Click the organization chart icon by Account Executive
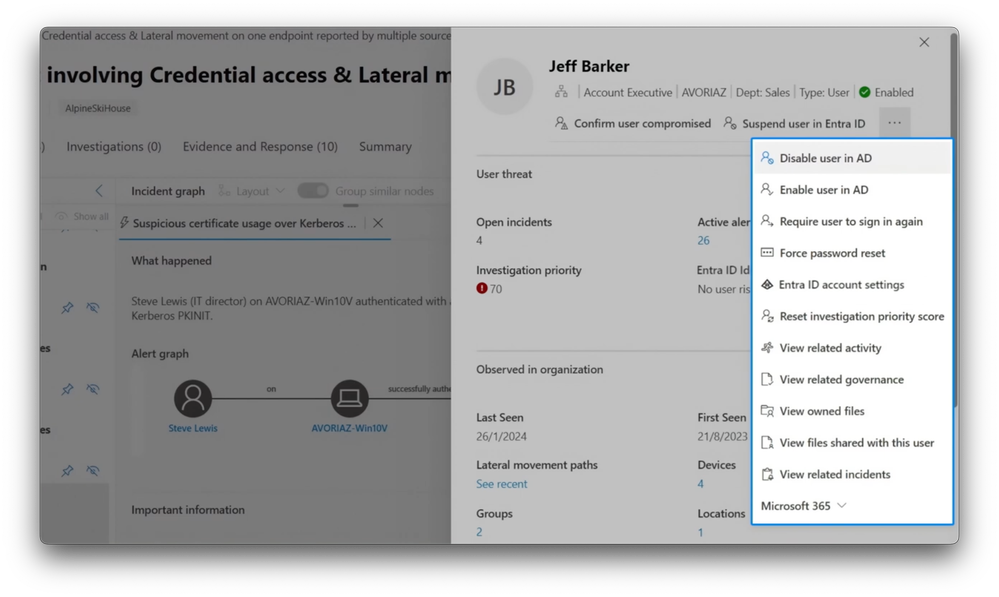 coord(561,92)
